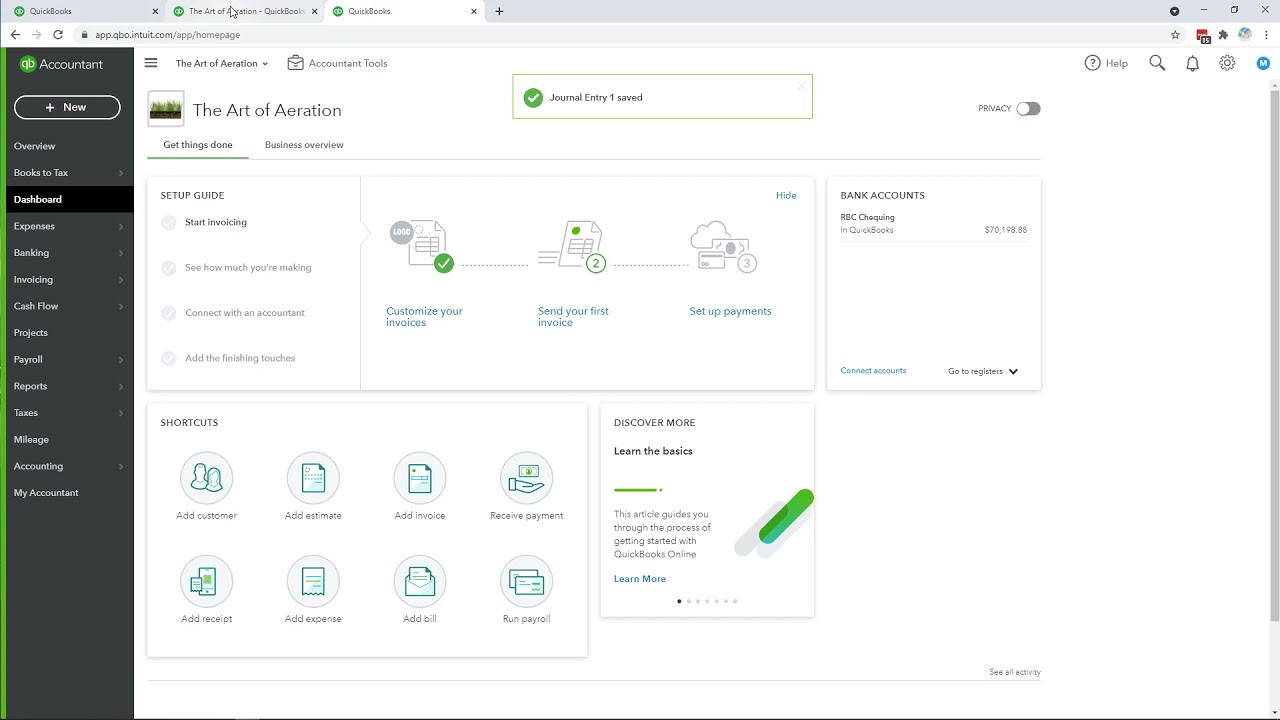This screenshot has width=1280, height=720.
Task: Click the browser back arrow
Action: 15,35
